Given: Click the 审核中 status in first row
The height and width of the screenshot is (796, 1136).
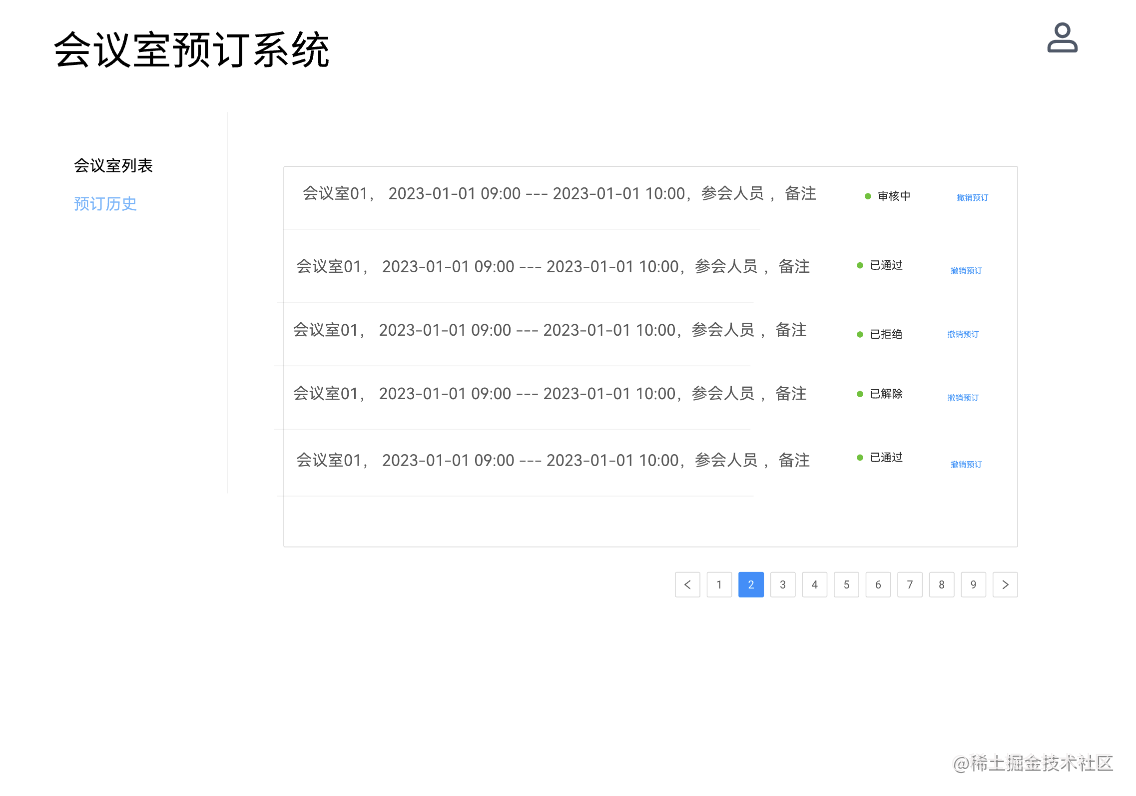Looking at the screenshot, I should pos(893,197).
